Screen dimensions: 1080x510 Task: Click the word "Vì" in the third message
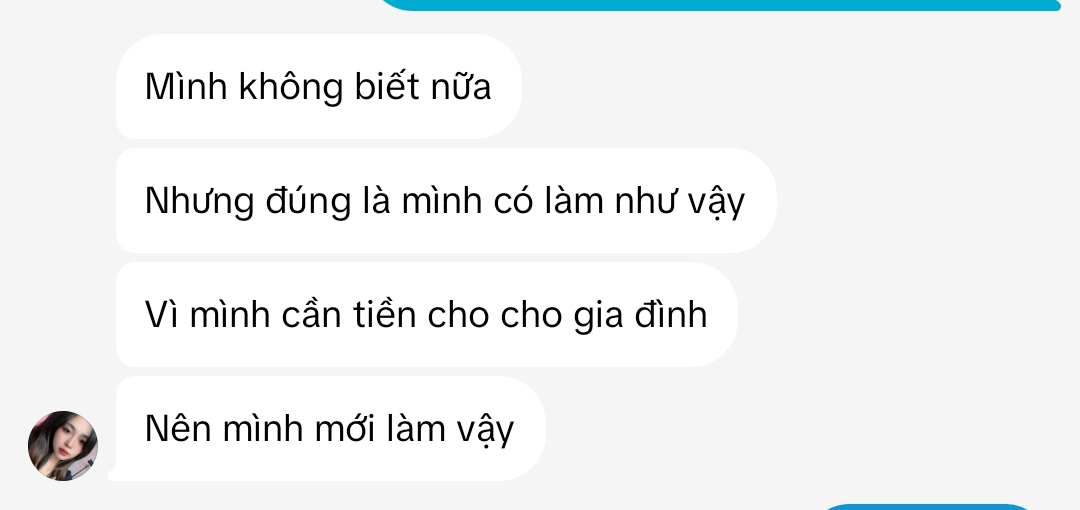tap(160, 315)
